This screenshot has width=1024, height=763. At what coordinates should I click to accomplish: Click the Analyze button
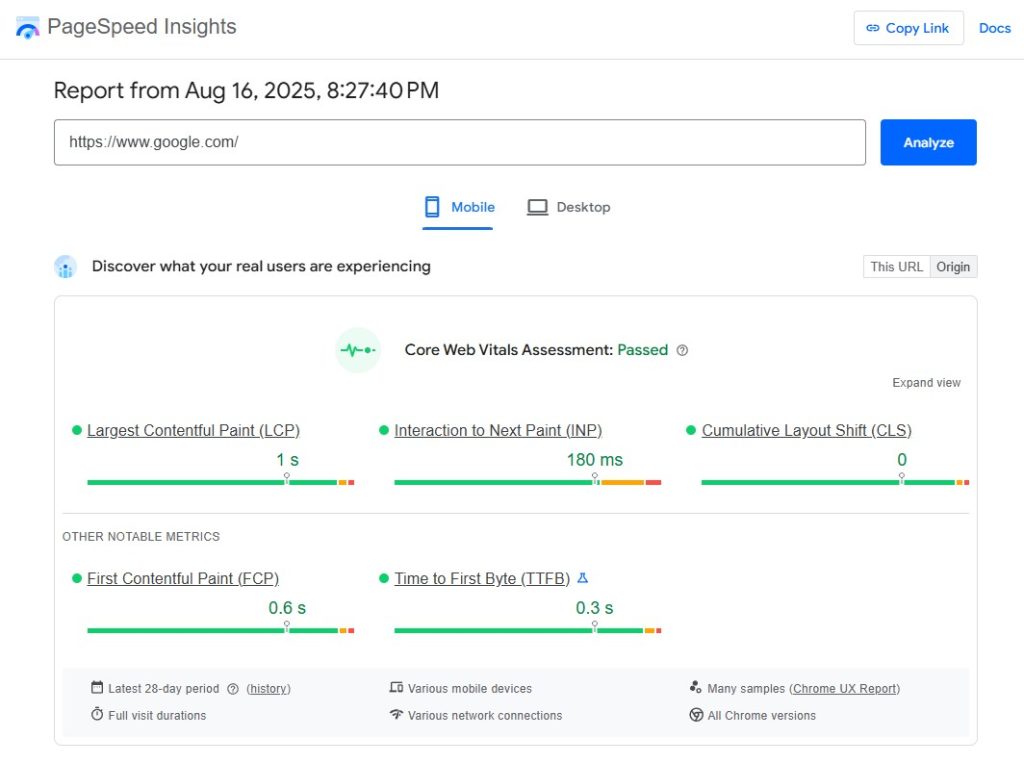(928, 142)
